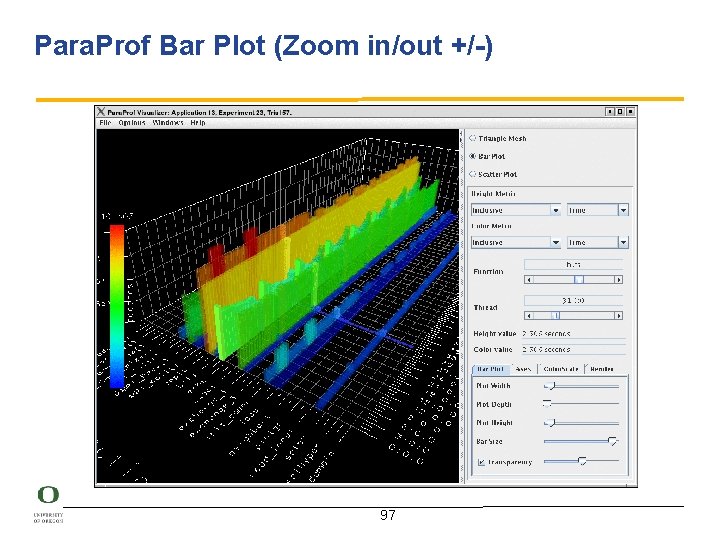Click the Function name field
Image resolution: width=720 pixels, height=540 pixels.
point(573,265)
